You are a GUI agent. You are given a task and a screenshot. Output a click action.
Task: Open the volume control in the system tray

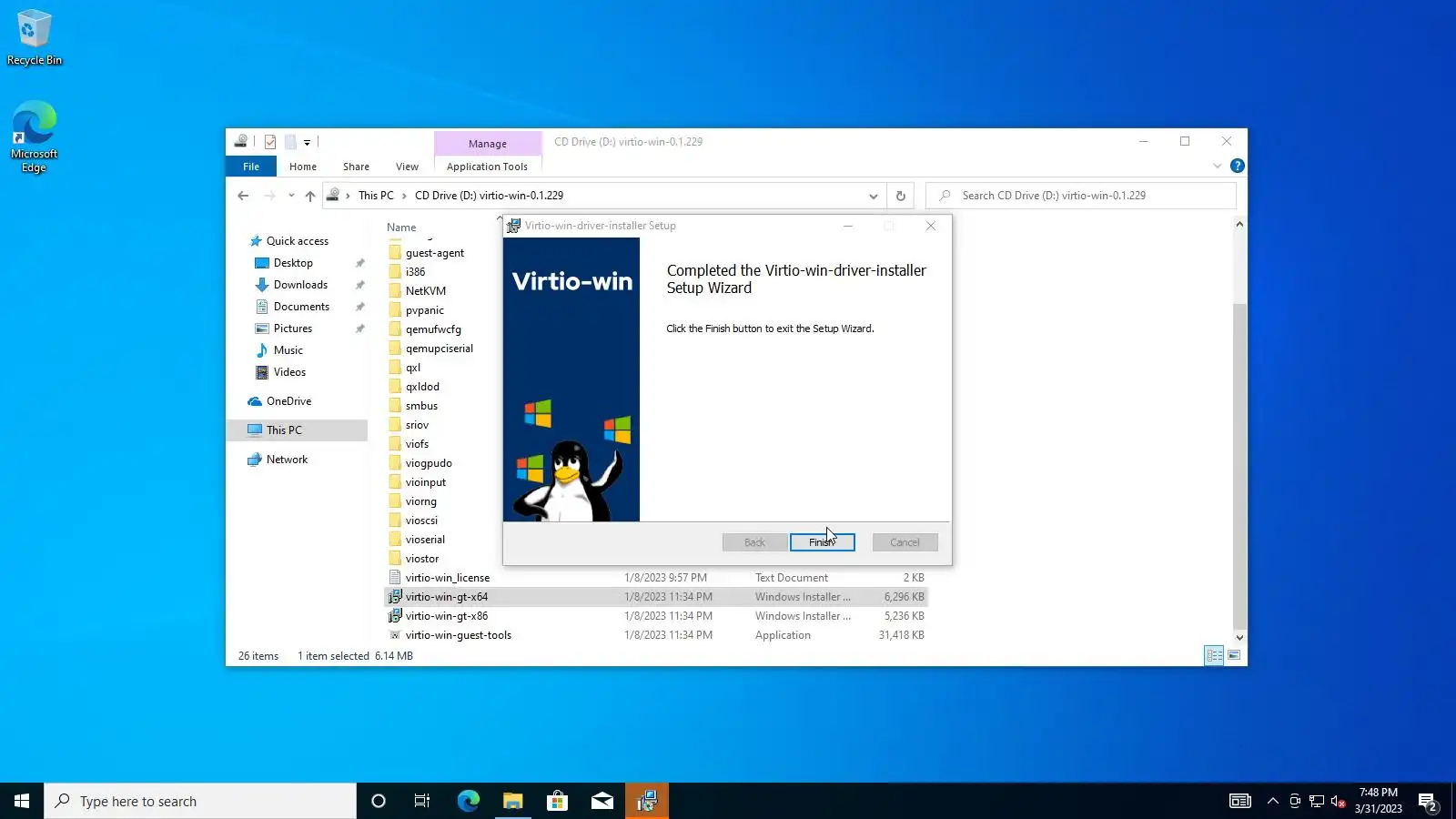coord(1338,801)
